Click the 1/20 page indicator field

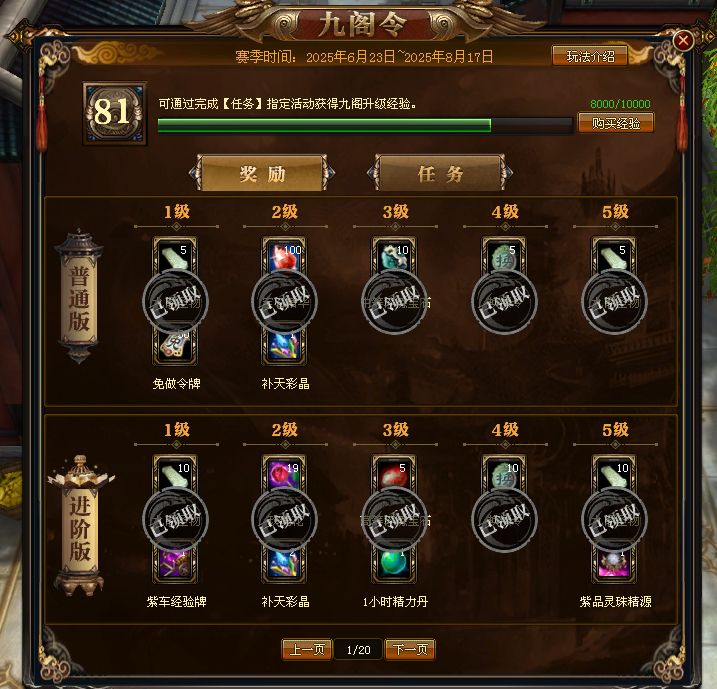pyautogui.click(x=358, y=650)
